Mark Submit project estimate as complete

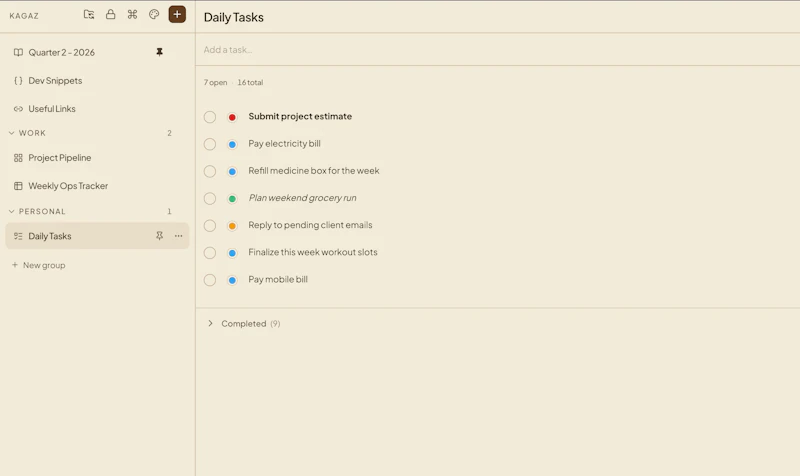click(210, 117)
